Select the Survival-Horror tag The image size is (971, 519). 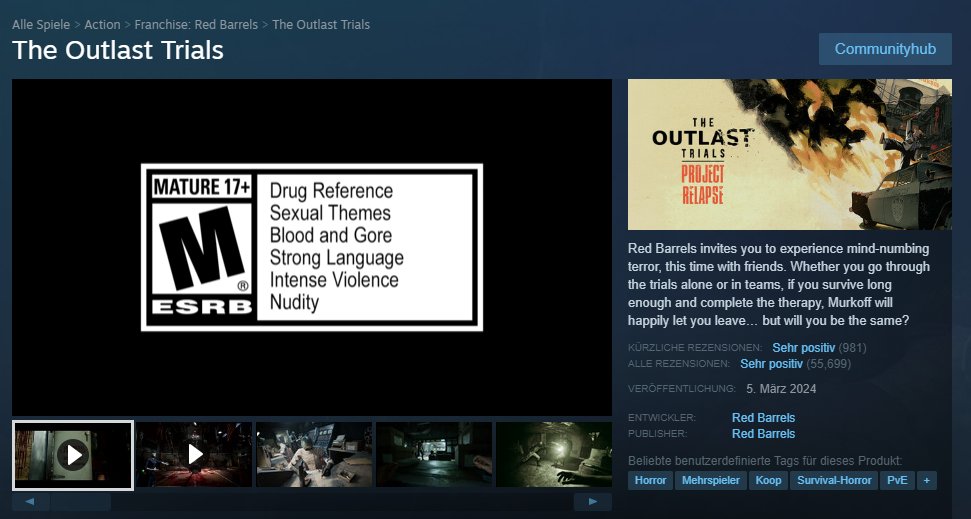834,480
